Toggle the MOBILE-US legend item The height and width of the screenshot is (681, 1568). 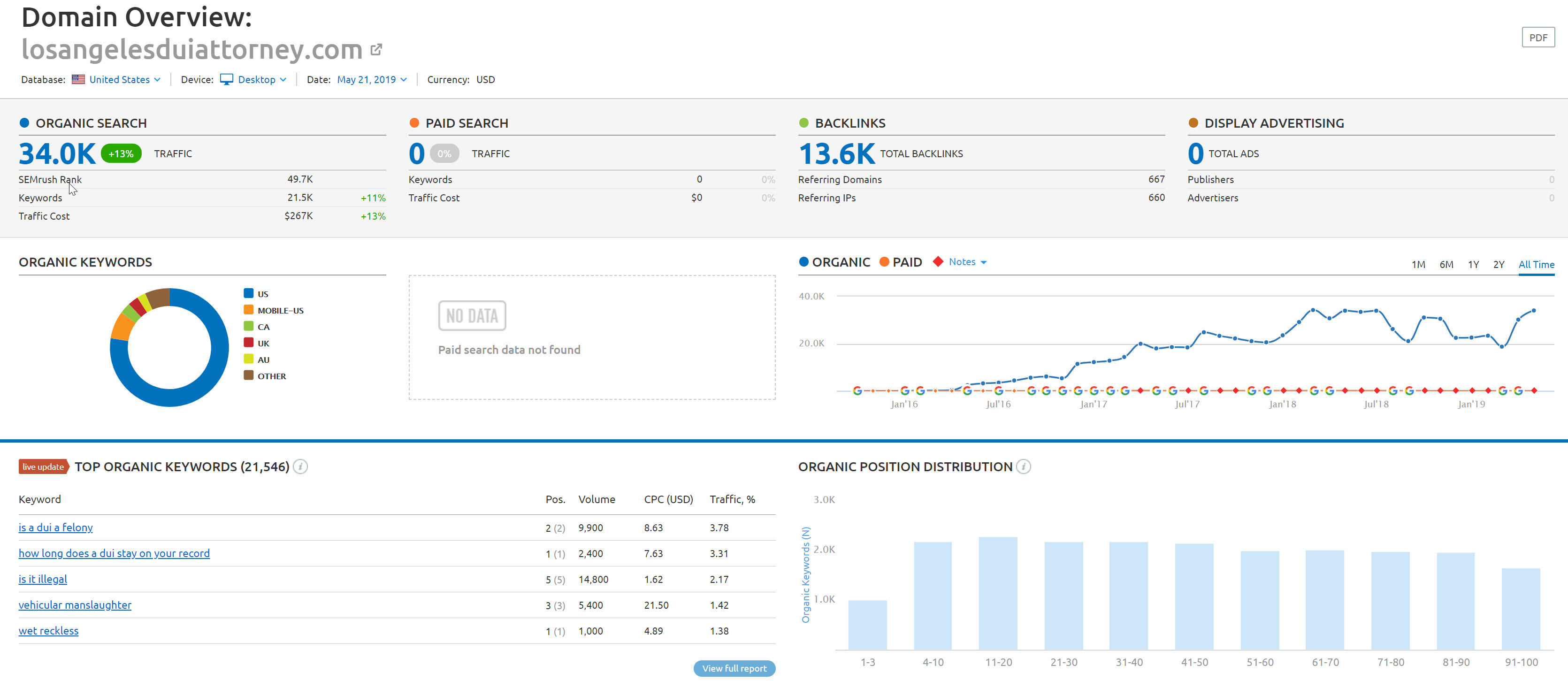click(x=279, y=310)
